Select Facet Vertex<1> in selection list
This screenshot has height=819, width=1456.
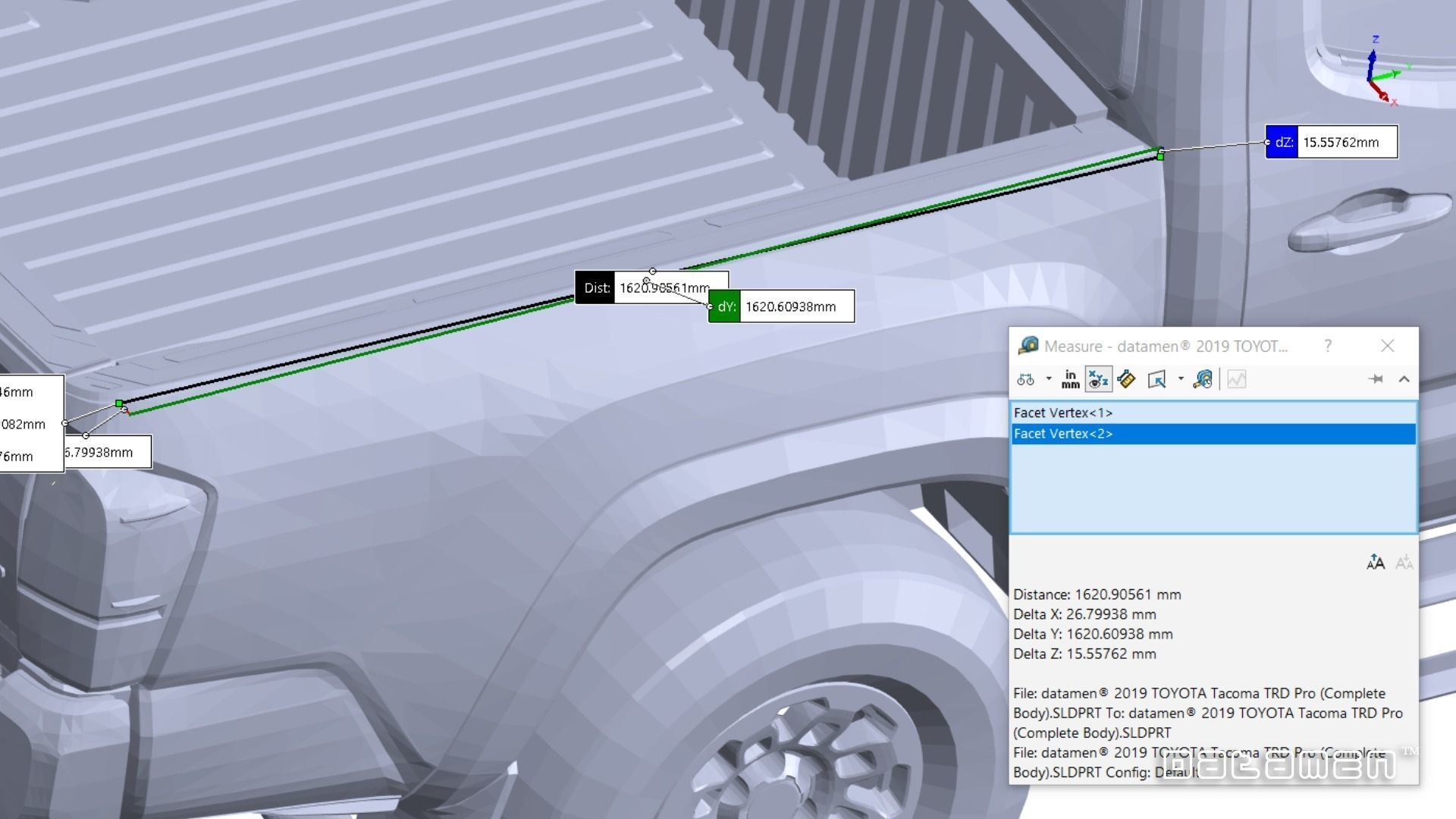click(x=1213, y=413)
